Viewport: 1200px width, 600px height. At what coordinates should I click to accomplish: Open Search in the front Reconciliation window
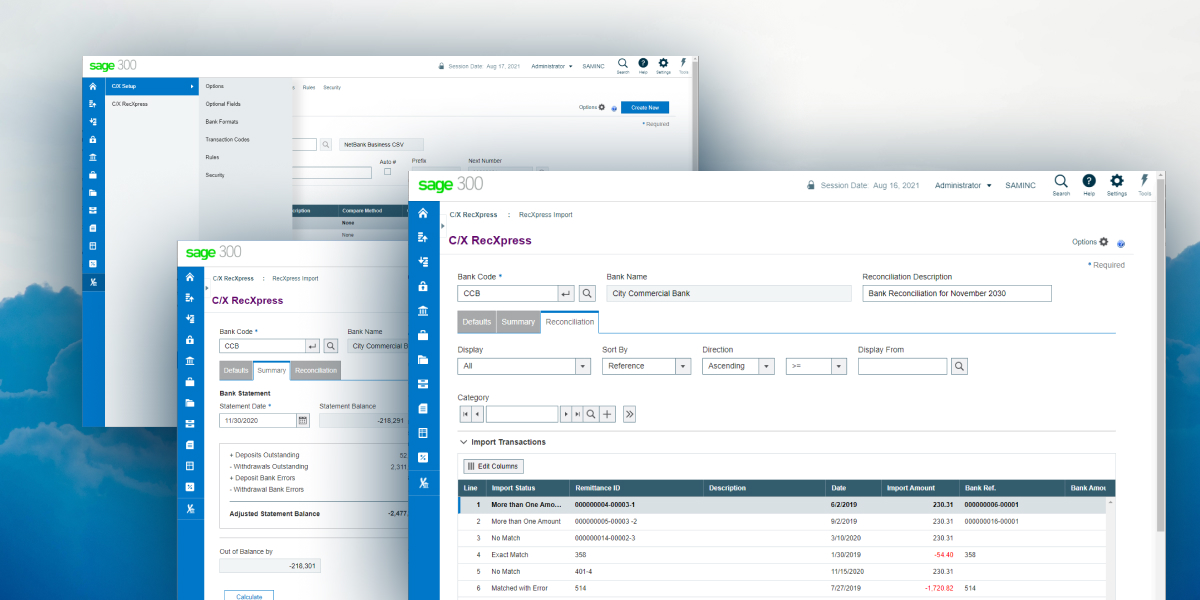1061,184
